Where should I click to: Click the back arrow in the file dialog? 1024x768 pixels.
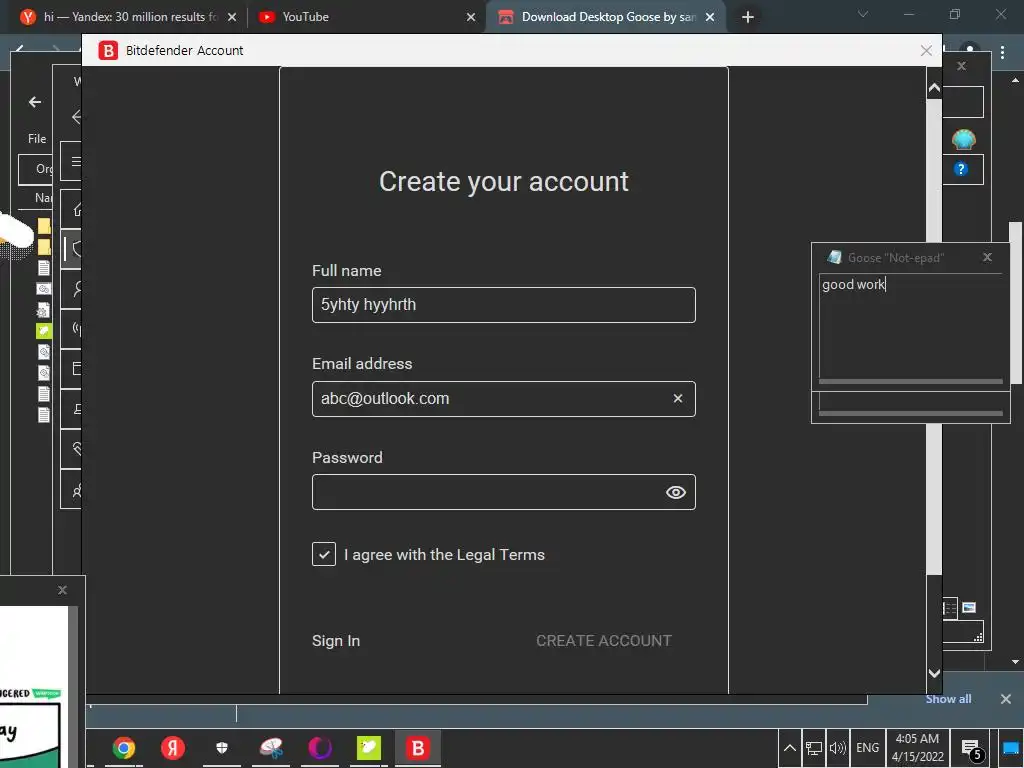(35, 102)
